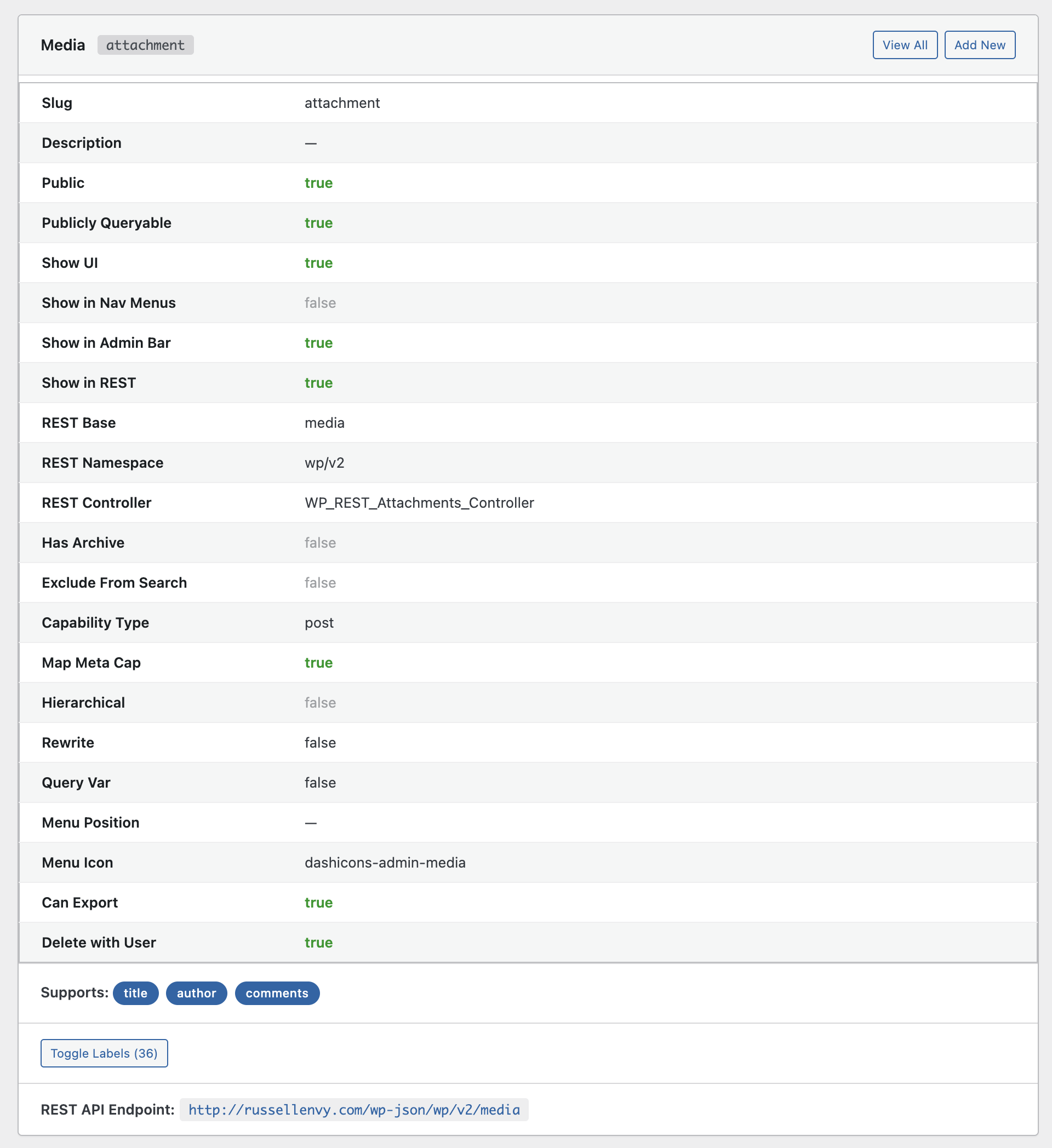Image resolution: width=1052 pixels, height=1148 pixels.
Task: Click the Capability Type post value
Action: [319, 622]
